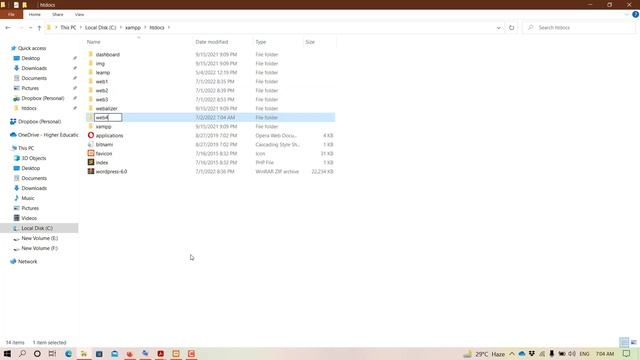Select the xampp folder in list
This screenshot has height=360, width=640.
click(x=103, y=127)
